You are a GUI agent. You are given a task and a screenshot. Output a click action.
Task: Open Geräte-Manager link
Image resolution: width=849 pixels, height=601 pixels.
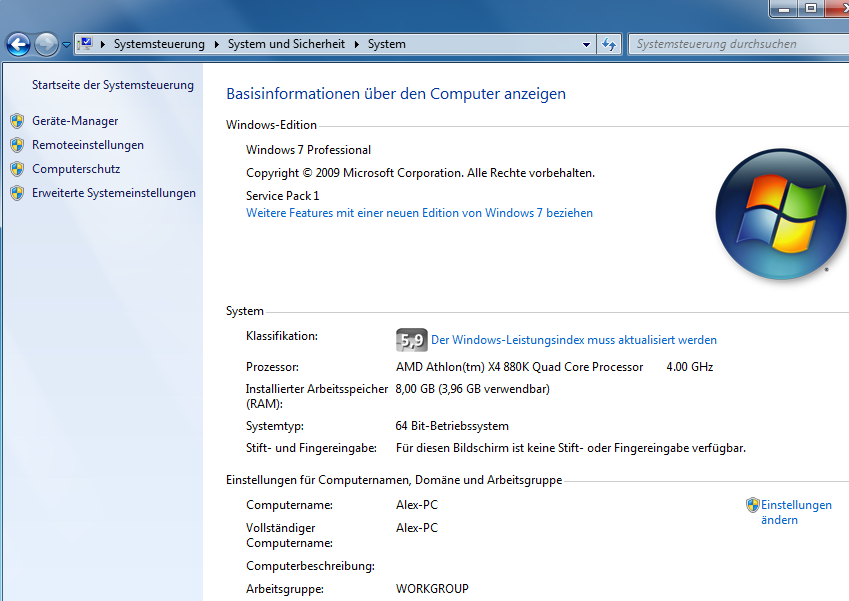(75, 121)
